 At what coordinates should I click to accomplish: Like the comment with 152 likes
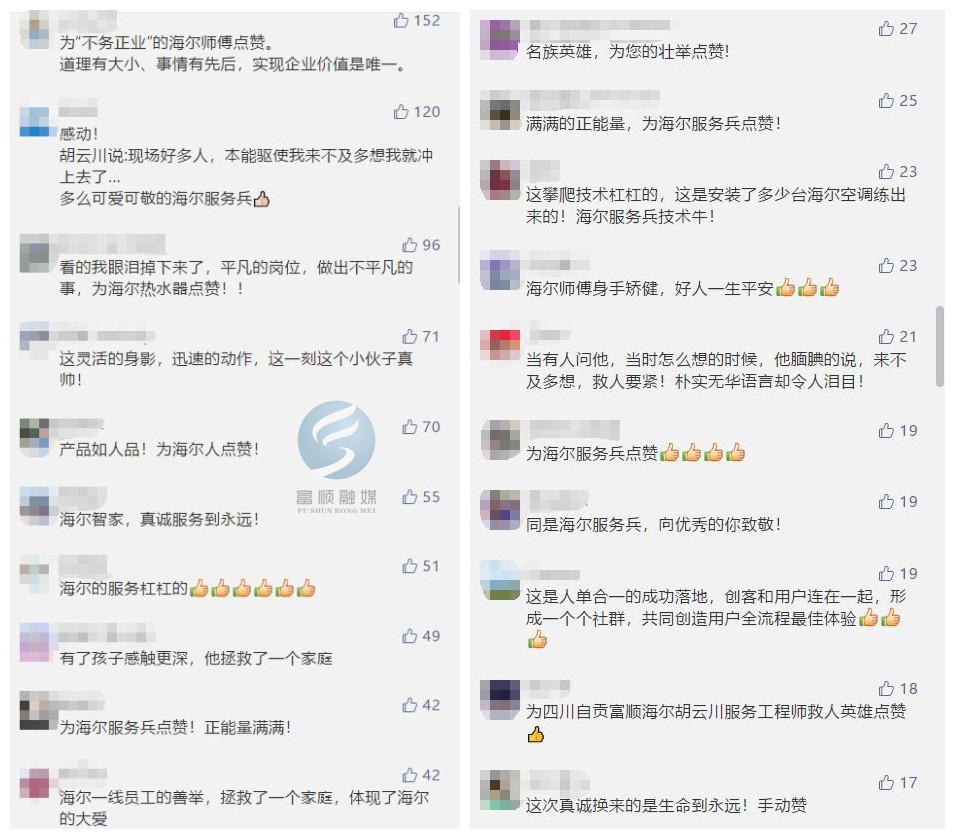tap(401, 21)
